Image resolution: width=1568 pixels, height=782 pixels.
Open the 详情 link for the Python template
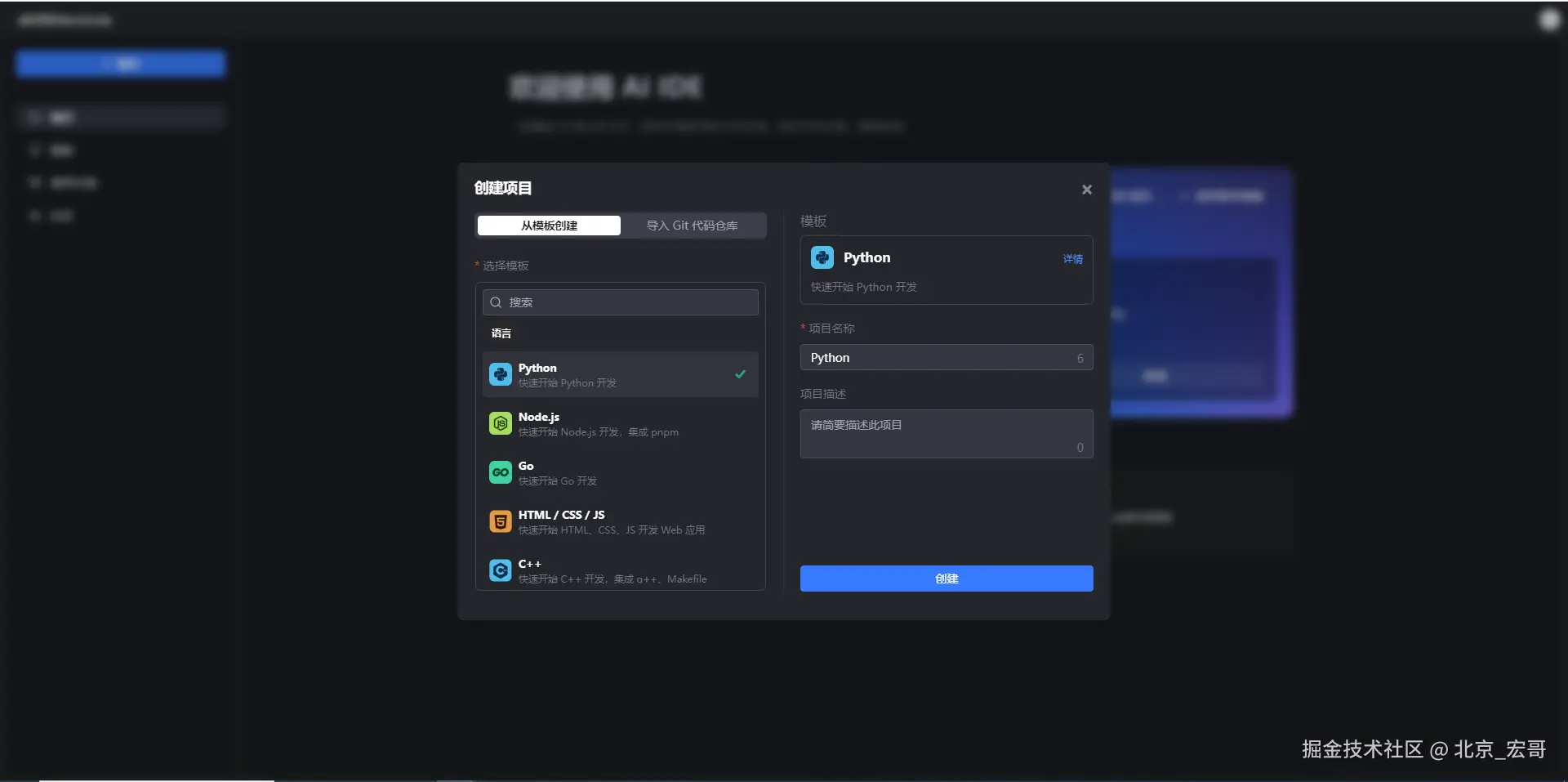pyautogui.click(x=1072, y=259)
